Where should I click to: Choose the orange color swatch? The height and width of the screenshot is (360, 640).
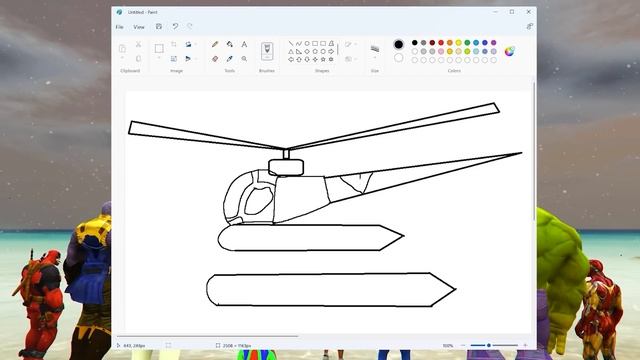pyautogui.click(x=450, y=42)
